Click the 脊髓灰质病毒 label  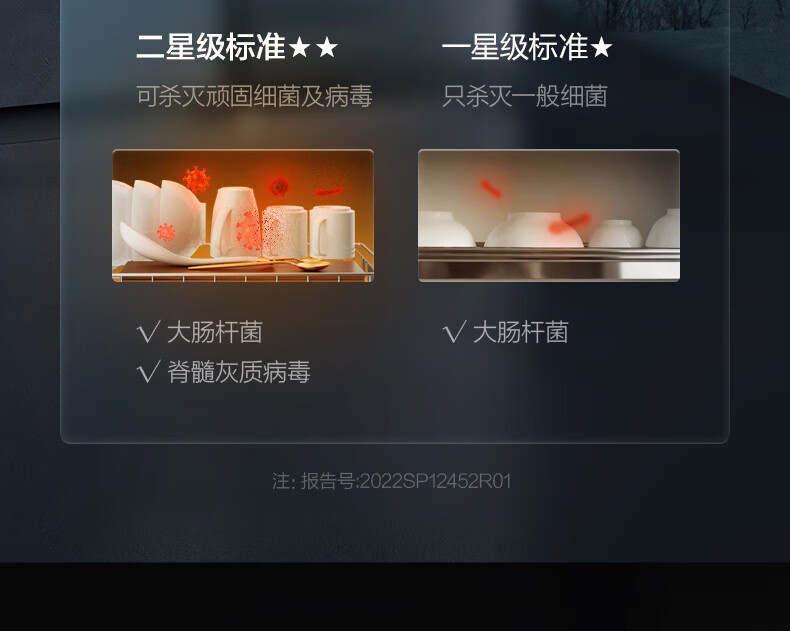tap(238, 372)
